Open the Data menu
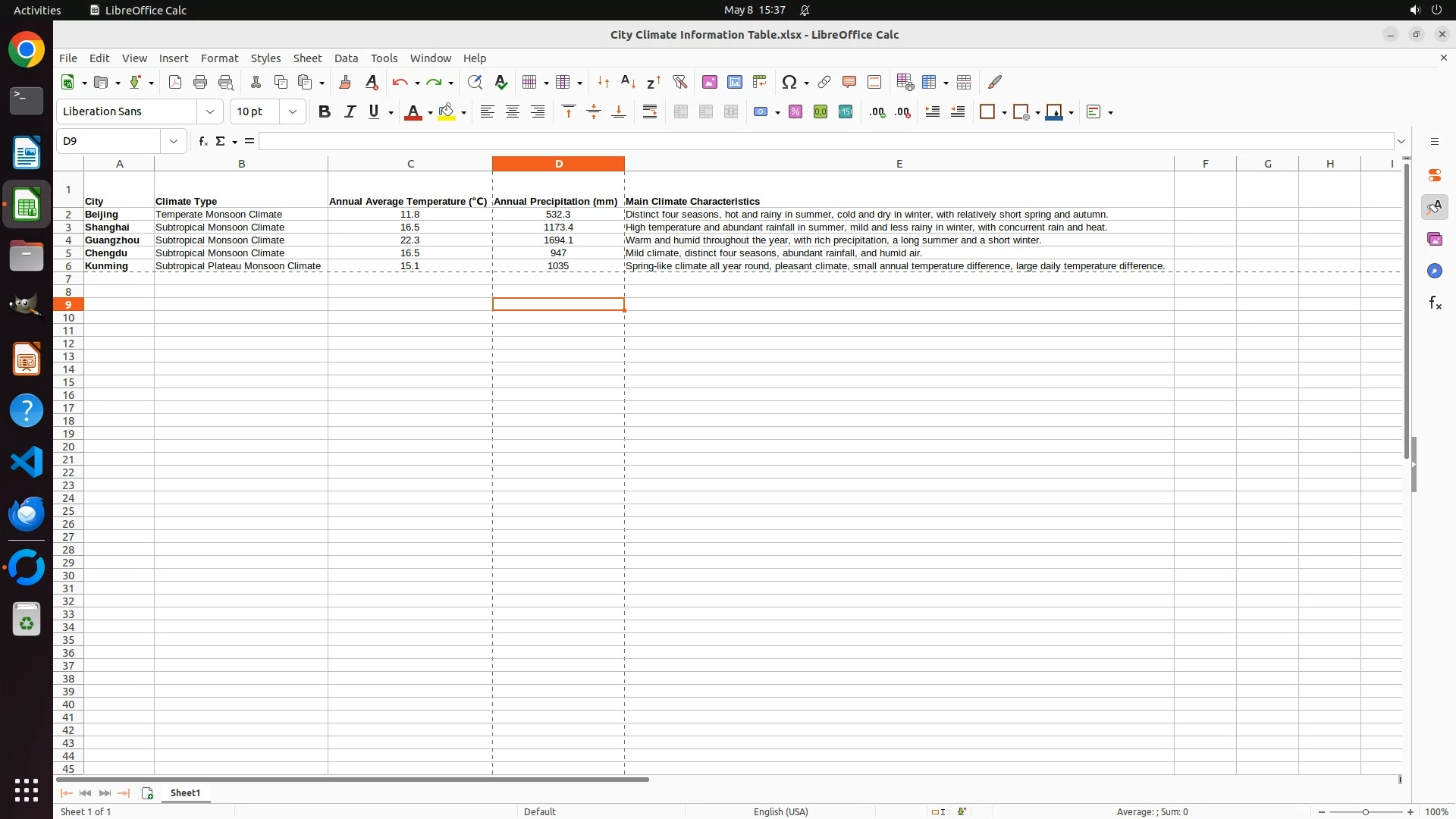The image size is (1456, 819). pyautogui.click(x=346, y=58)
